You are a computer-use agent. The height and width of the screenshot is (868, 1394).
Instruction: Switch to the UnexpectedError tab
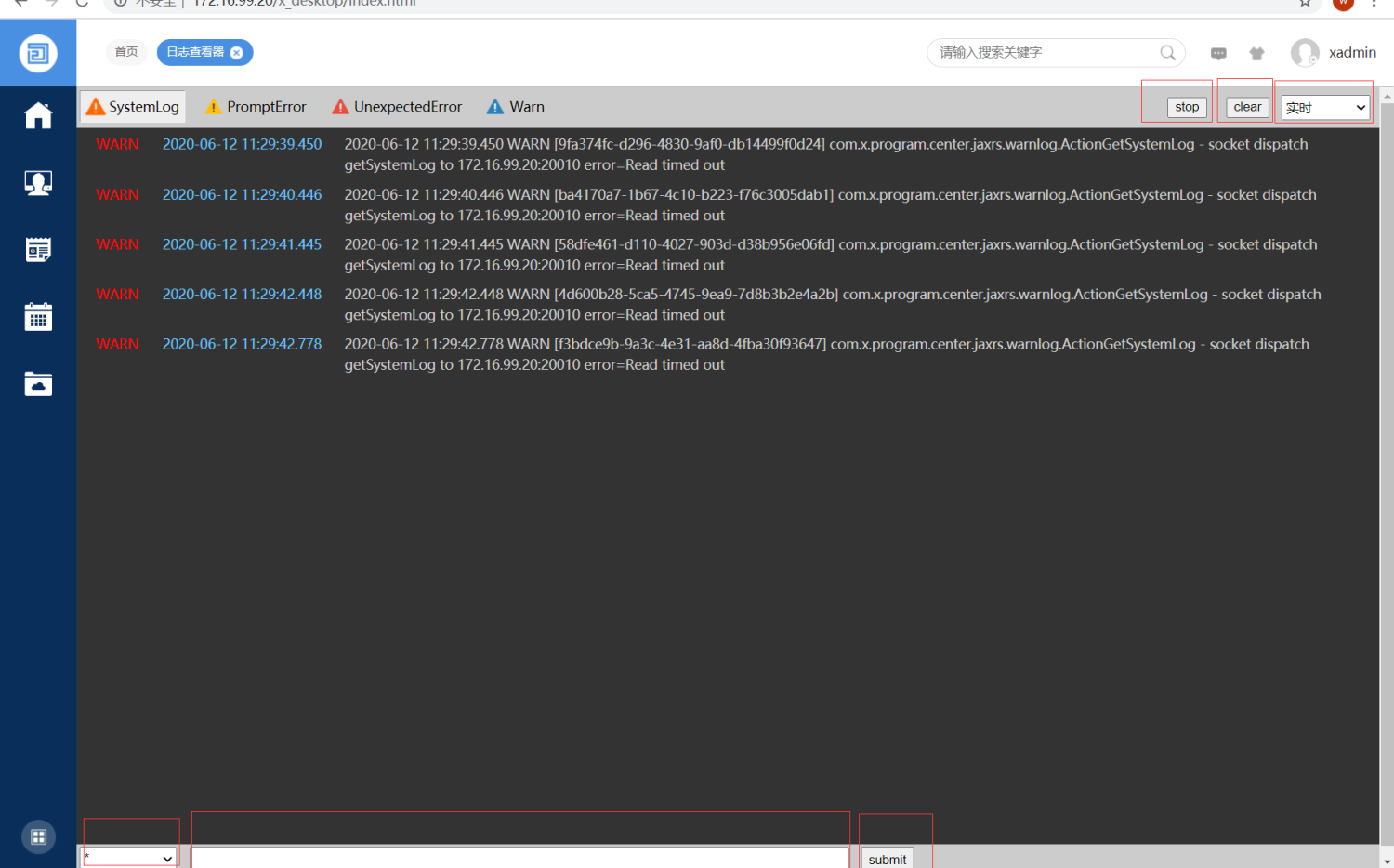(397, 107)
